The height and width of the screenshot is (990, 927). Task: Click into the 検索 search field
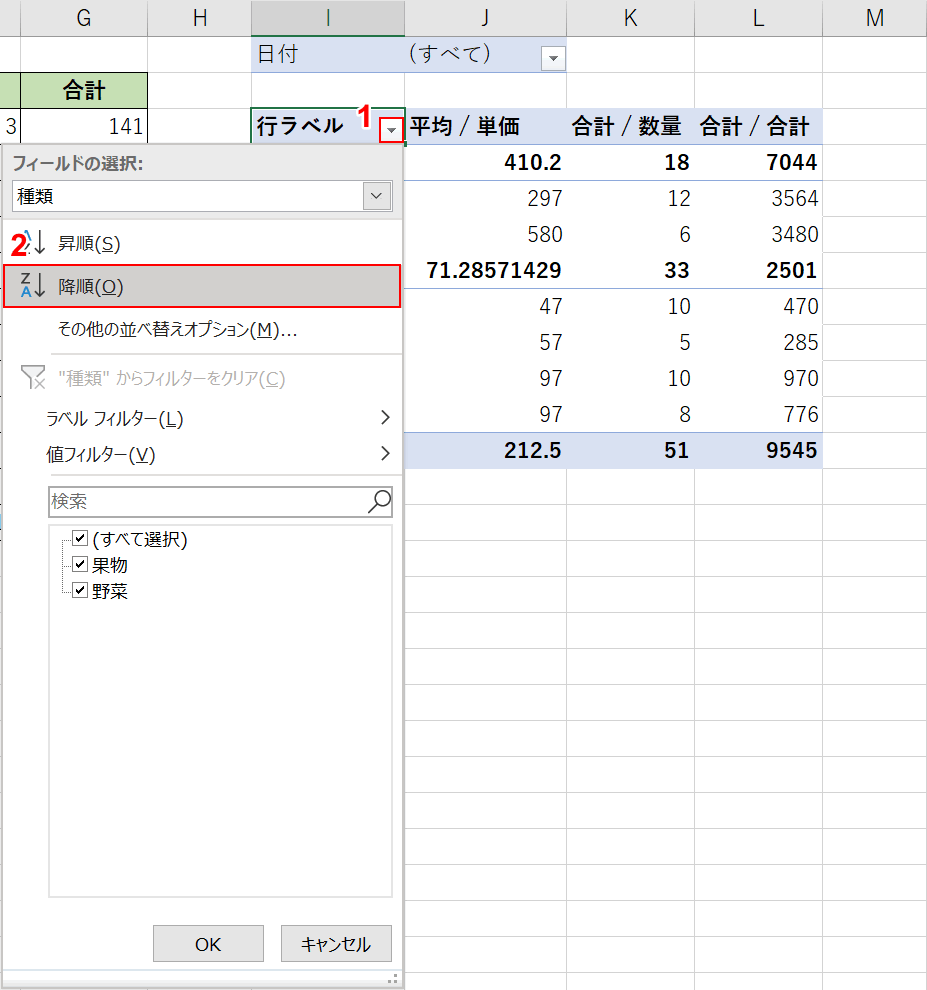point(205,501)
